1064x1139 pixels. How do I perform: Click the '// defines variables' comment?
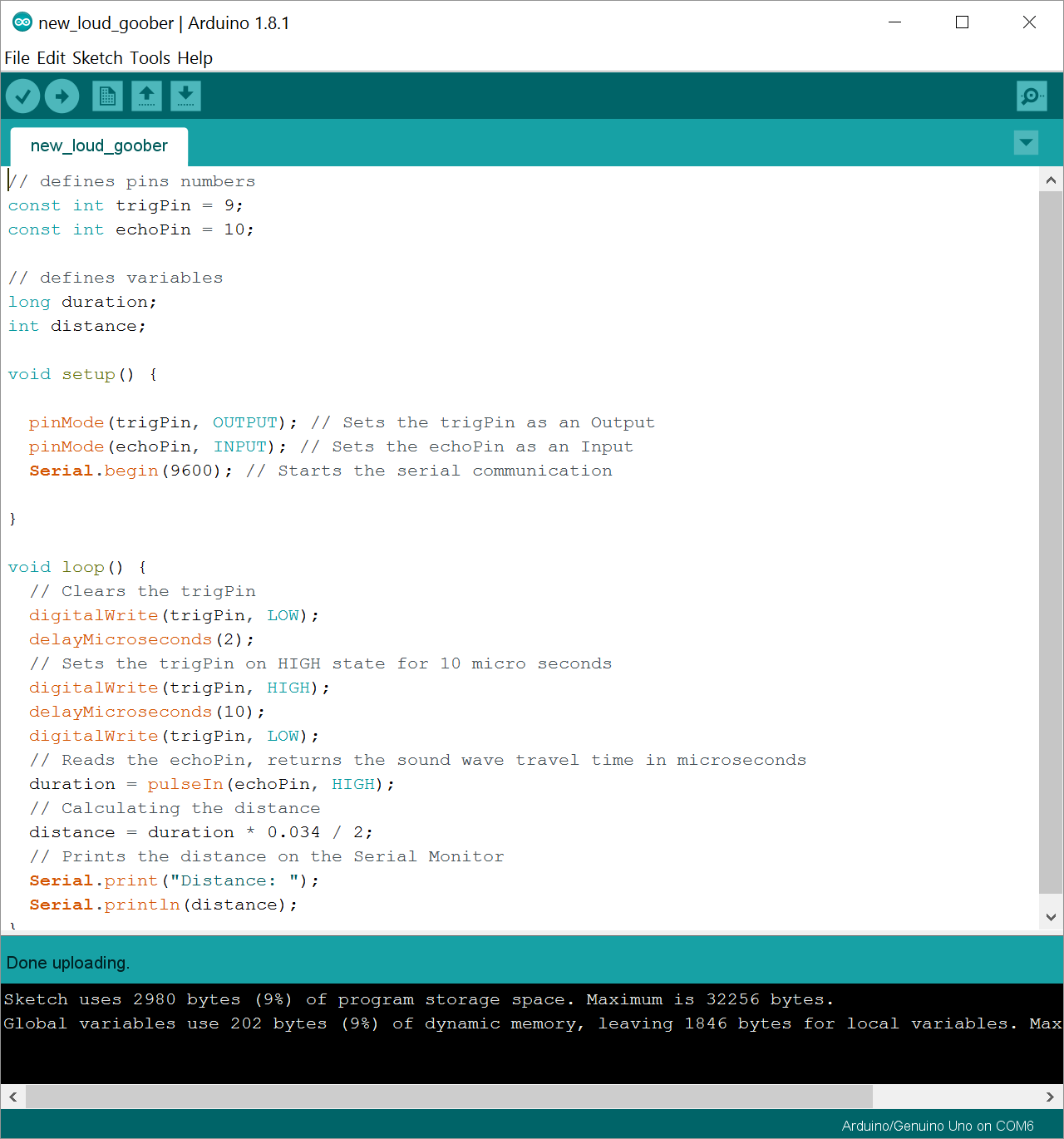point(116,278)
